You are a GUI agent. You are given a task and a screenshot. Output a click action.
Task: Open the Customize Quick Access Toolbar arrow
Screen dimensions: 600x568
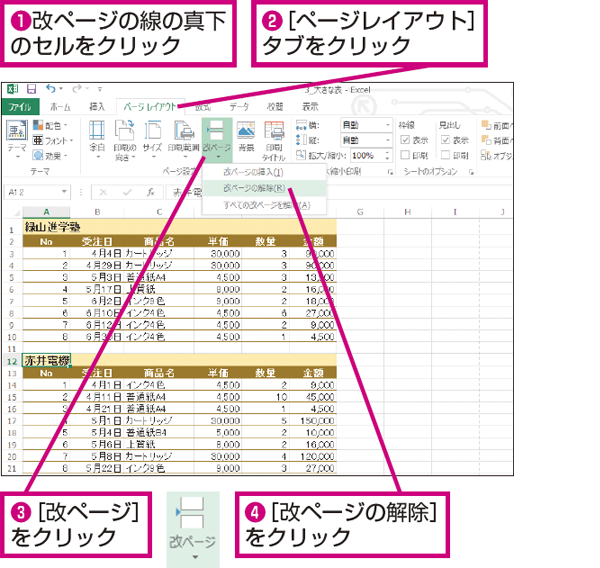pos(99,89)
